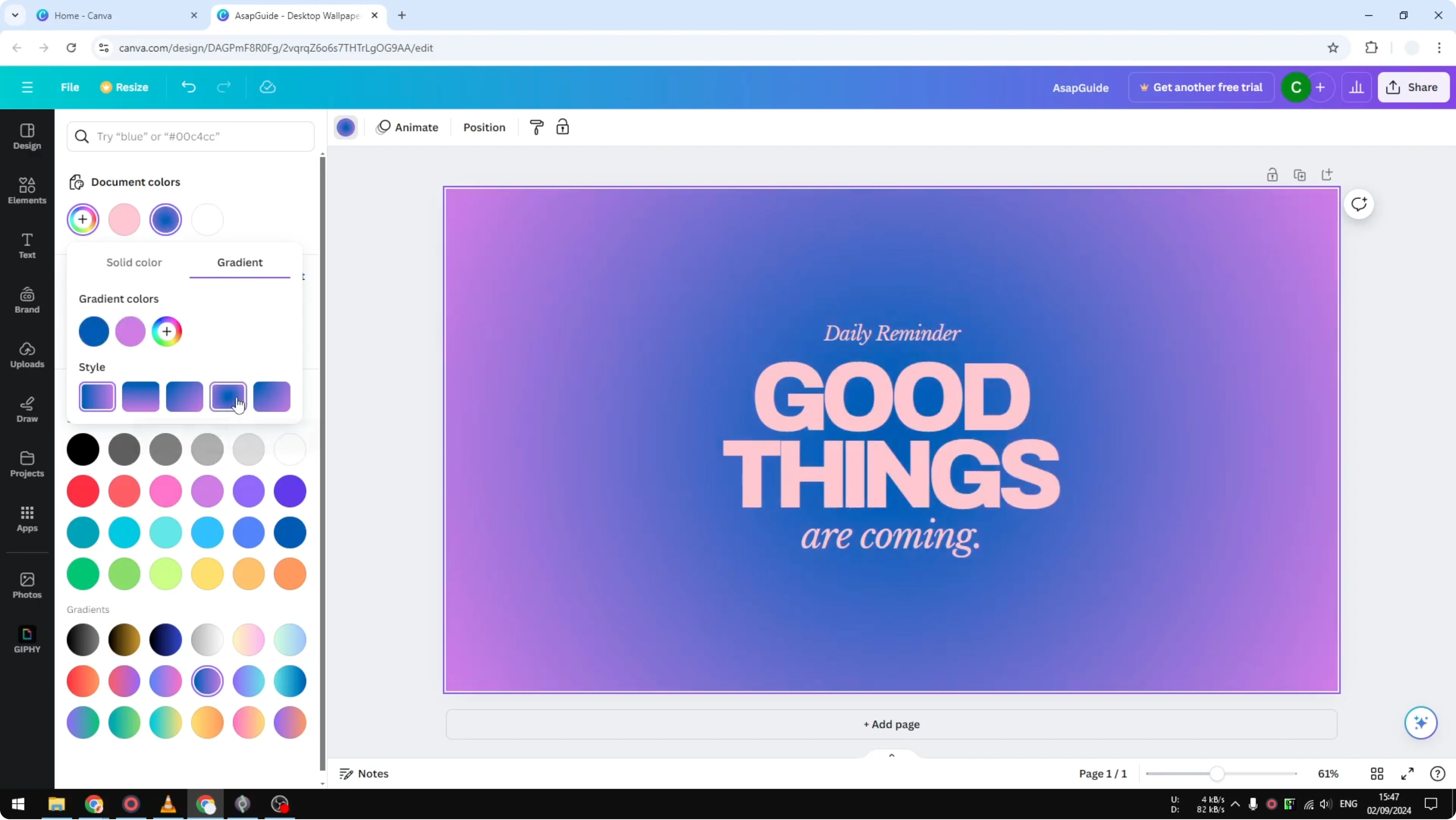1456x820 pixels.
Task: Open the Animate options
Action: pyautogui.click(x=407, y=127)
